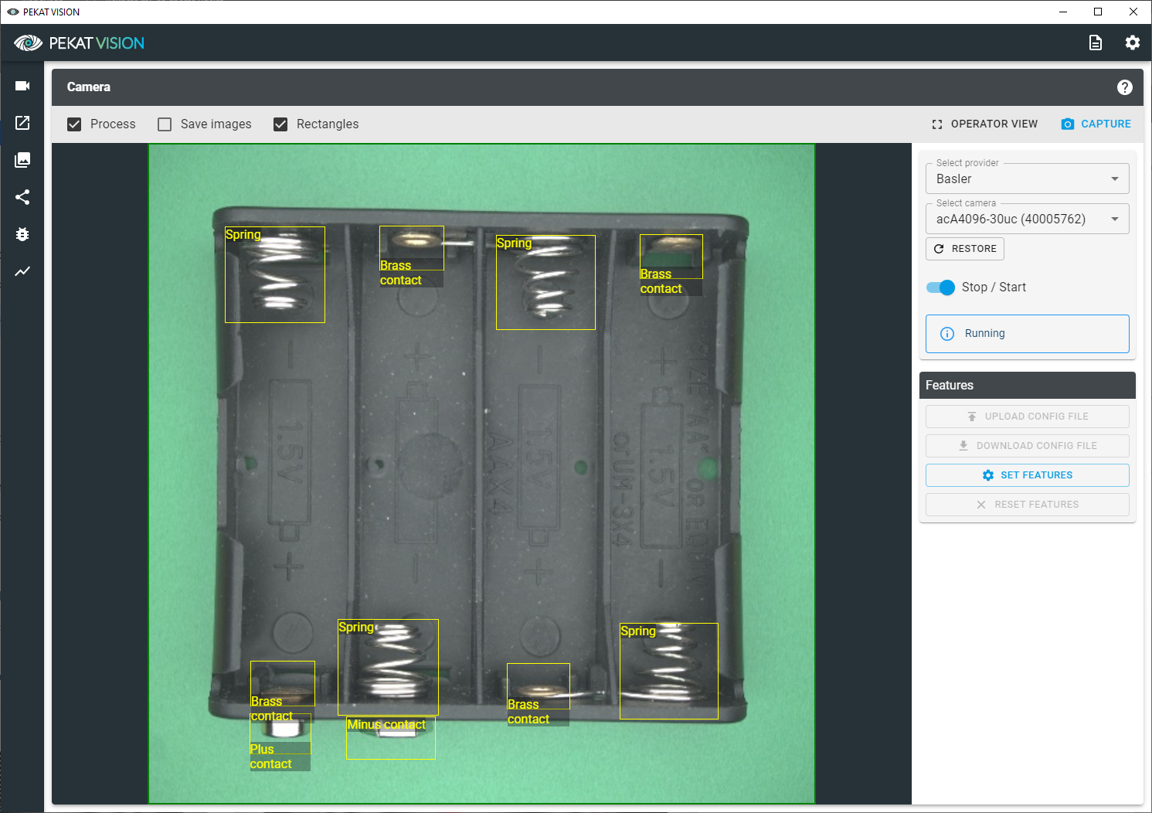This screenshot has width=1152, height=813.
Task: Click the Set Features button
Action: 1027,475
